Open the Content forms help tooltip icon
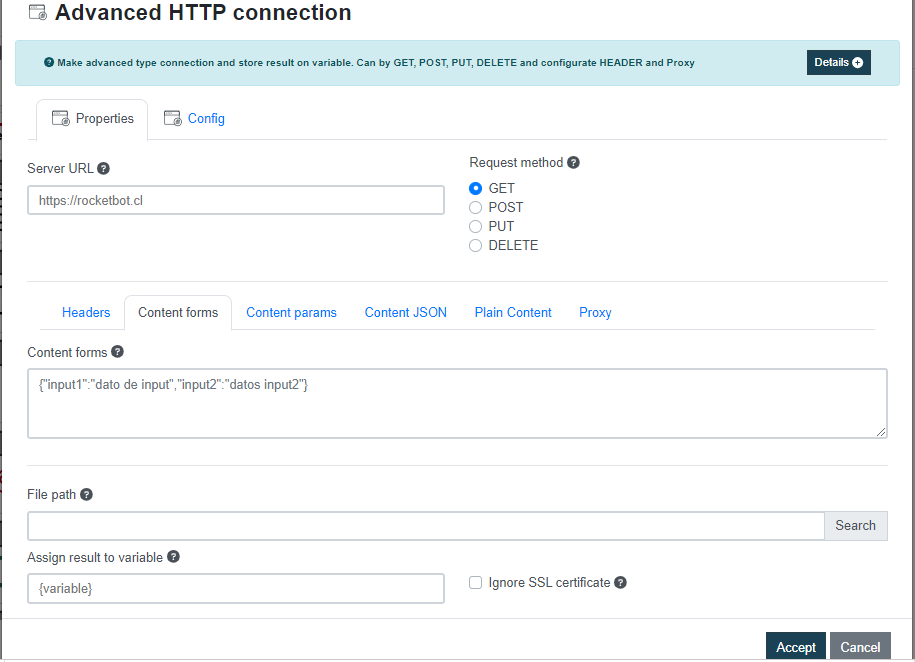The height and width of the screenshot is (662, 915). pyautogui.click(x=117, y=352)
